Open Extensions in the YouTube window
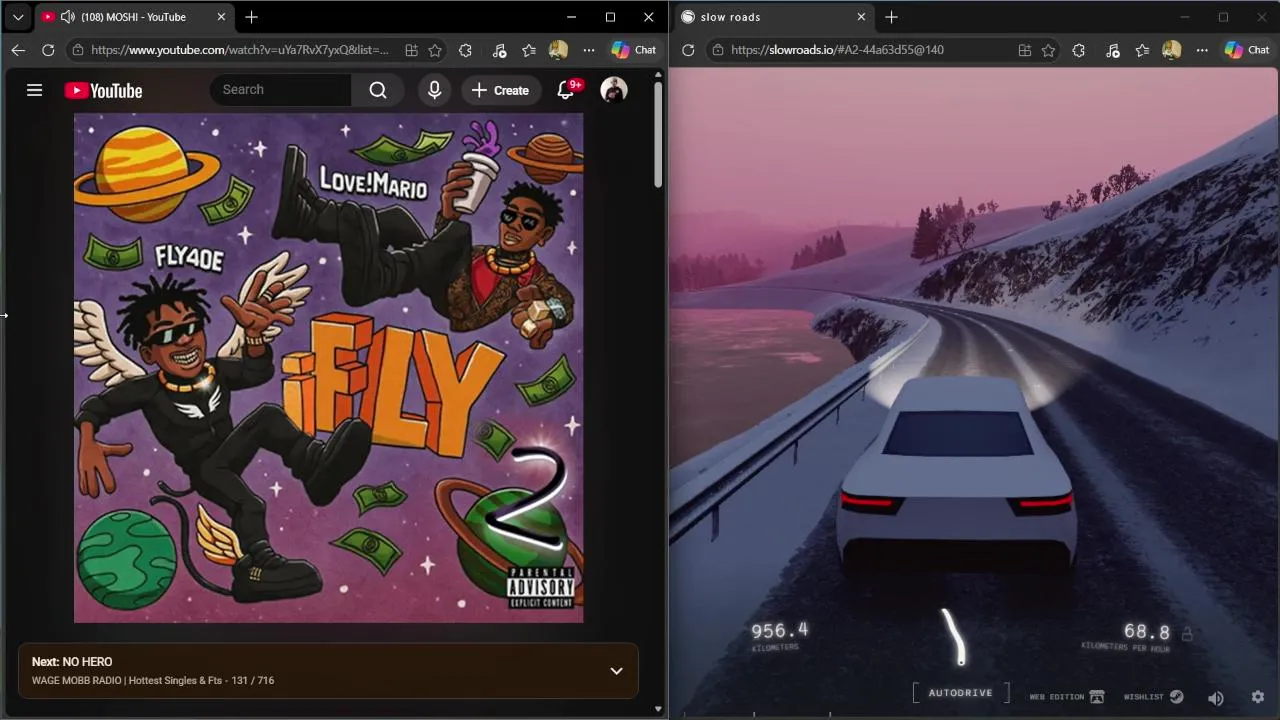The image size is (1280, 720). click(465, 50)
